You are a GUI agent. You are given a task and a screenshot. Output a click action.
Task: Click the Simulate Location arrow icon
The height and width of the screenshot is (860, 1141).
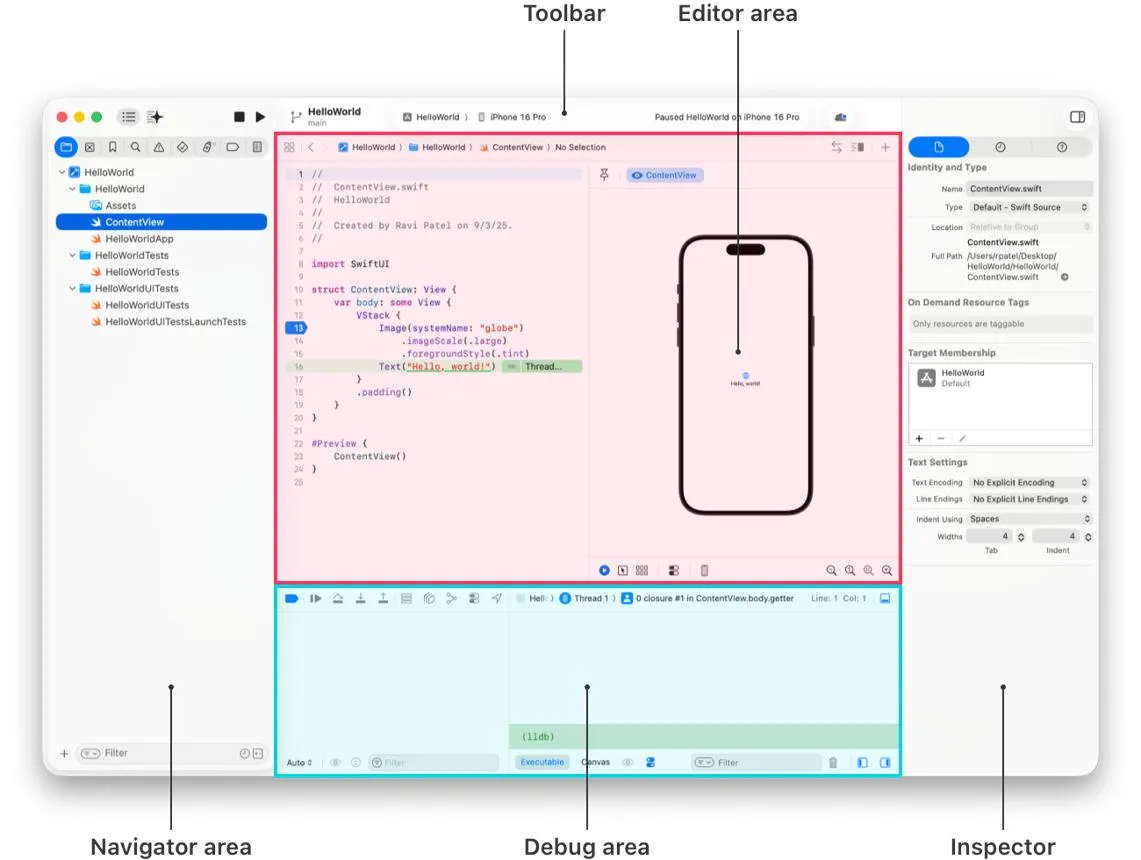[497, 598]
